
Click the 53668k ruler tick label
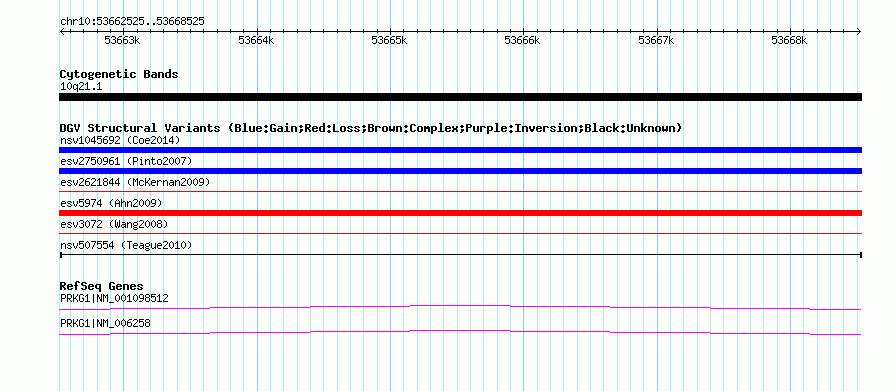point(789,40)
